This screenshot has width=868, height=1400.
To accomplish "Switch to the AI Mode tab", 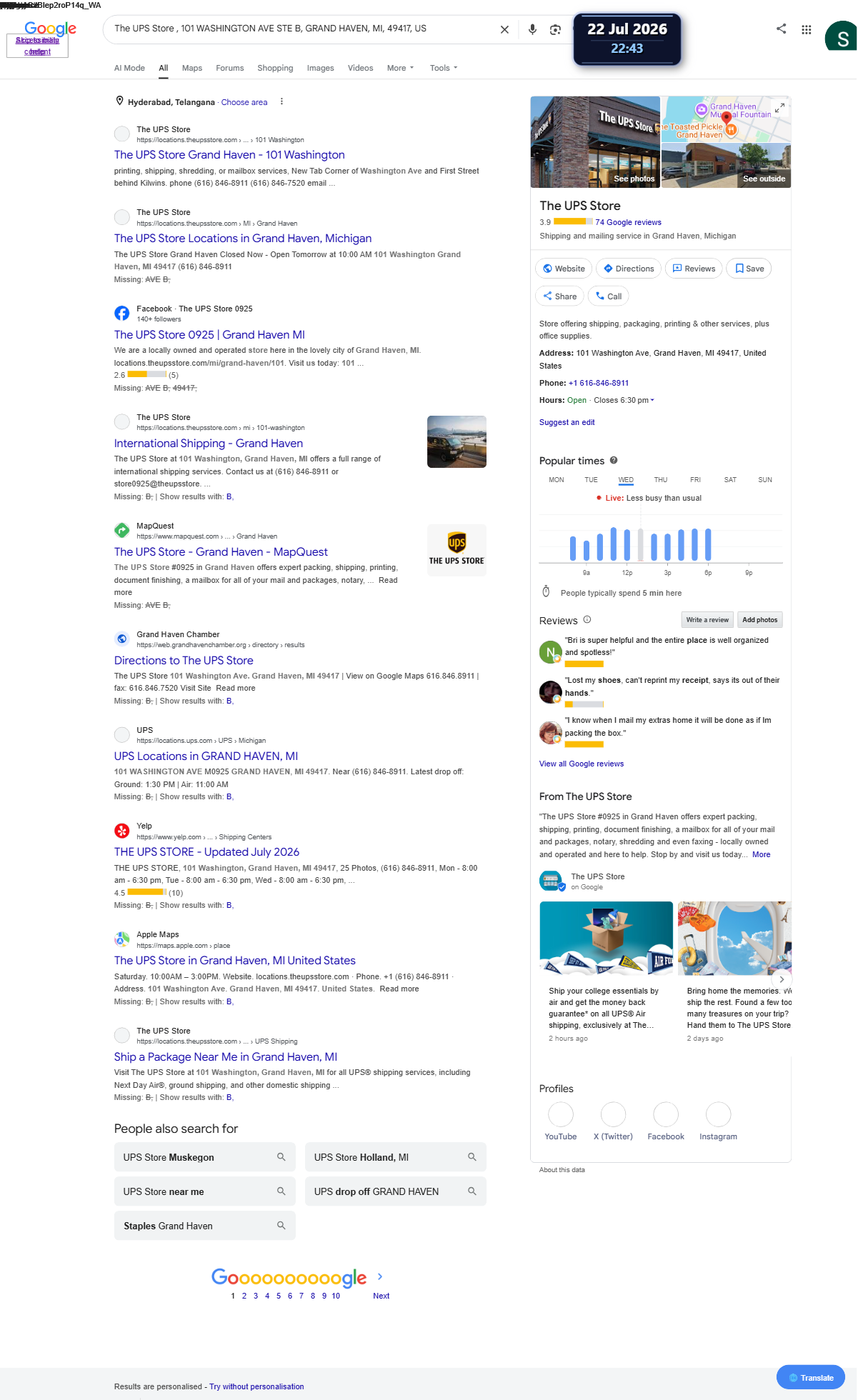I will 129,68.
